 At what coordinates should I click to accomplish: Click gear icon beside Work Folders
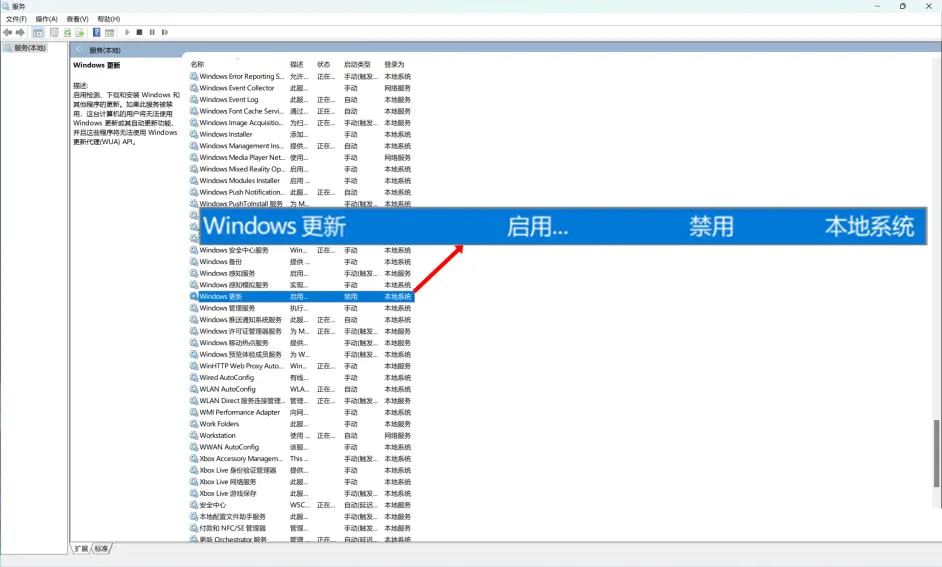194,424
